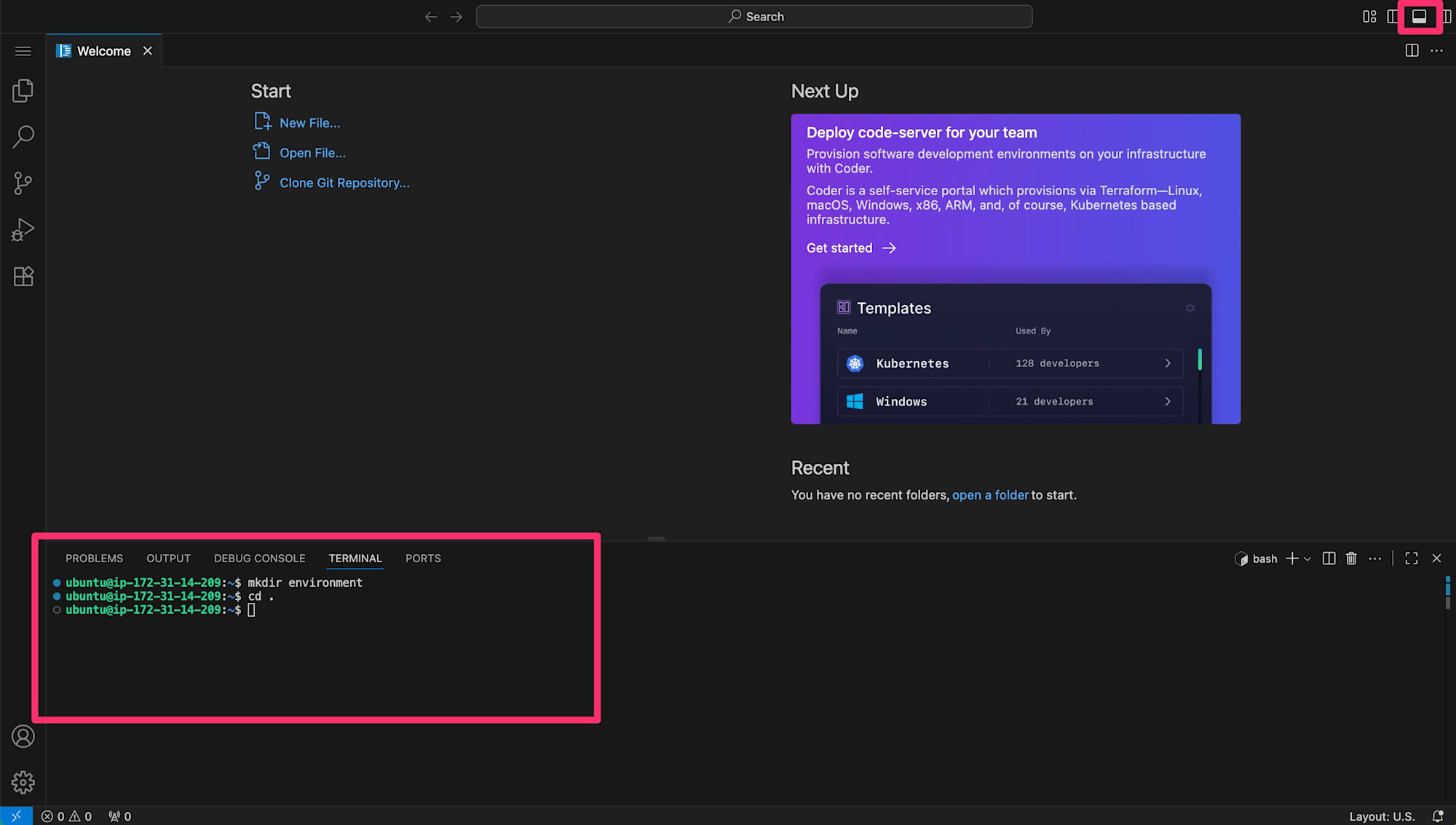The height and width of the screenshot is (825, 1456).
Task: Click the remote connection status bar icon
Action: click(16, 816)
